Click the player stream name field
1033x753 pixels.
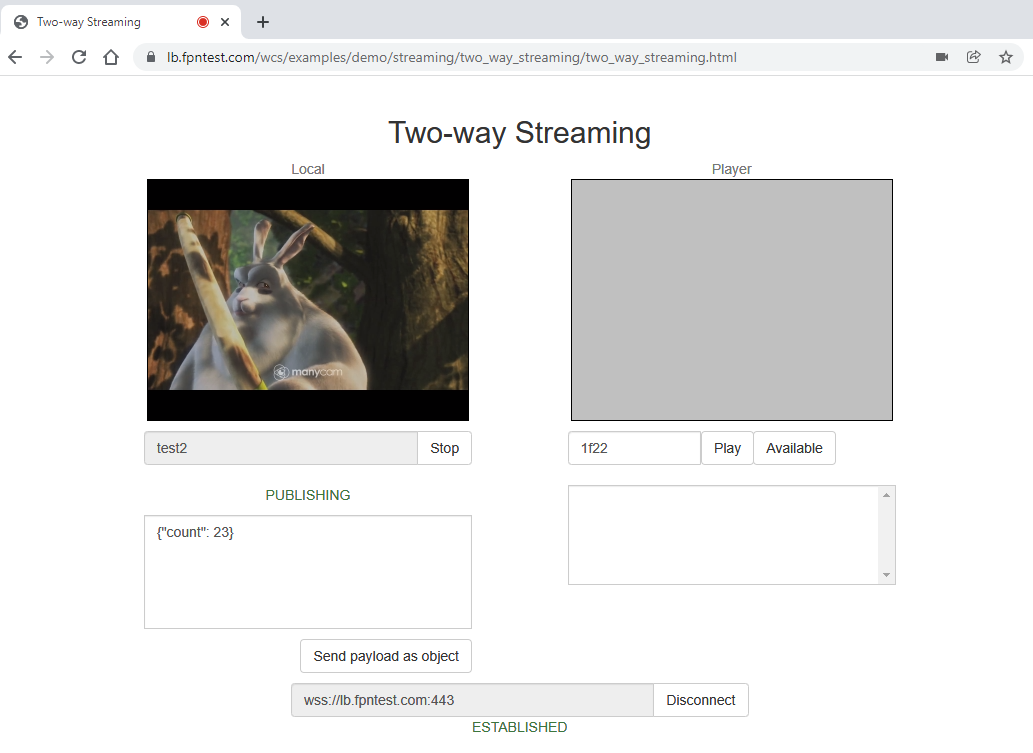[634, 448]
